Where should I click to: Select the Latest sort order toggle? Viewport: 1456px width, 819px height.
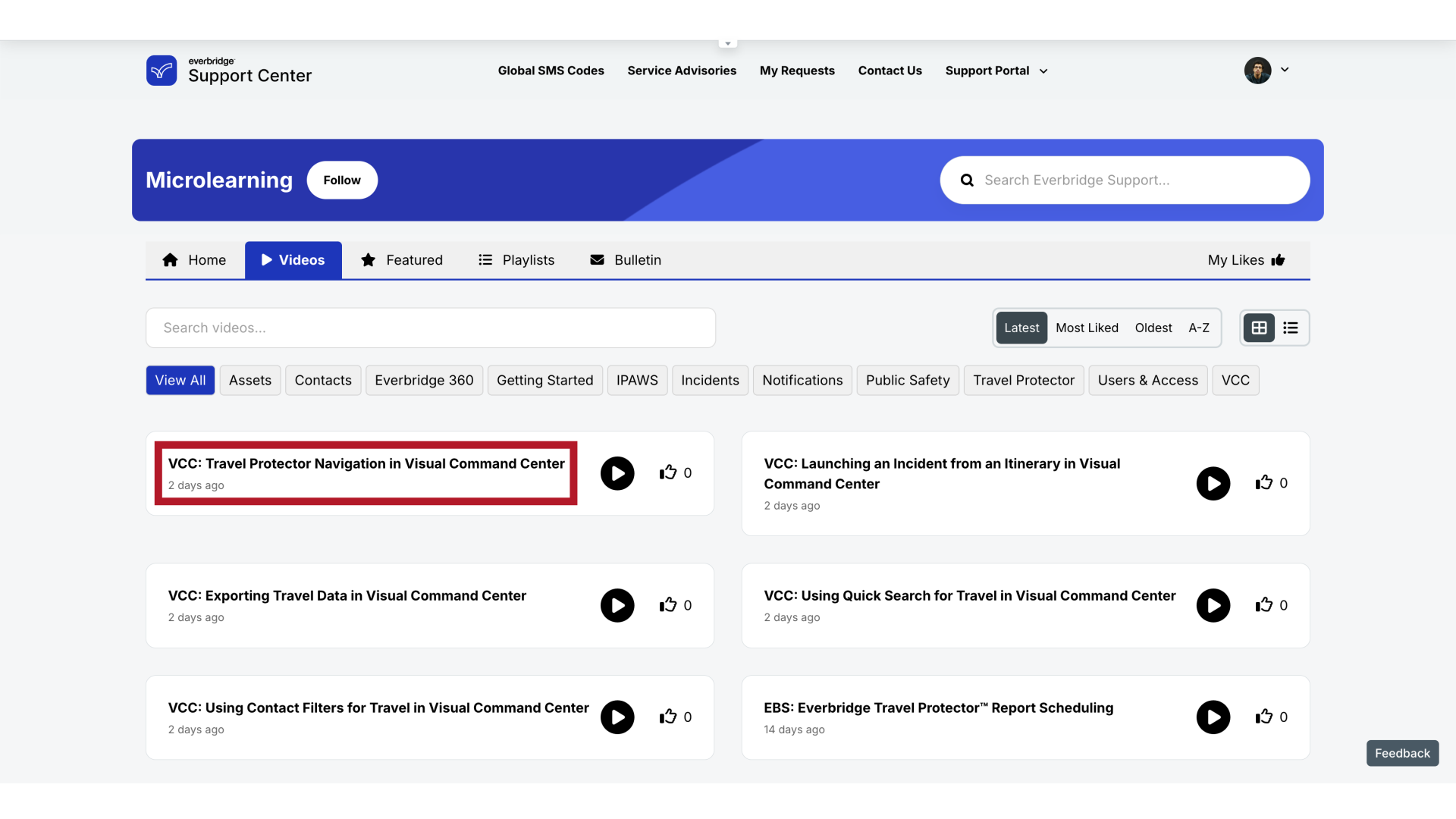click(1021, 327)
